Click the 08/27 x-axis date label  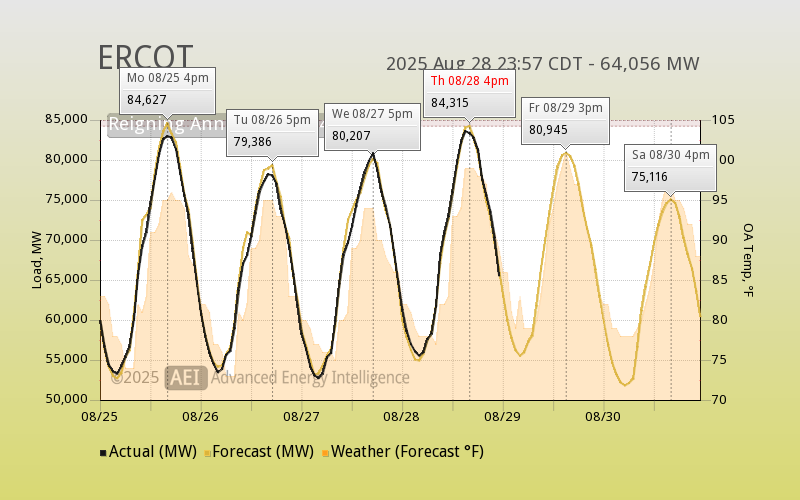[301, 417]
